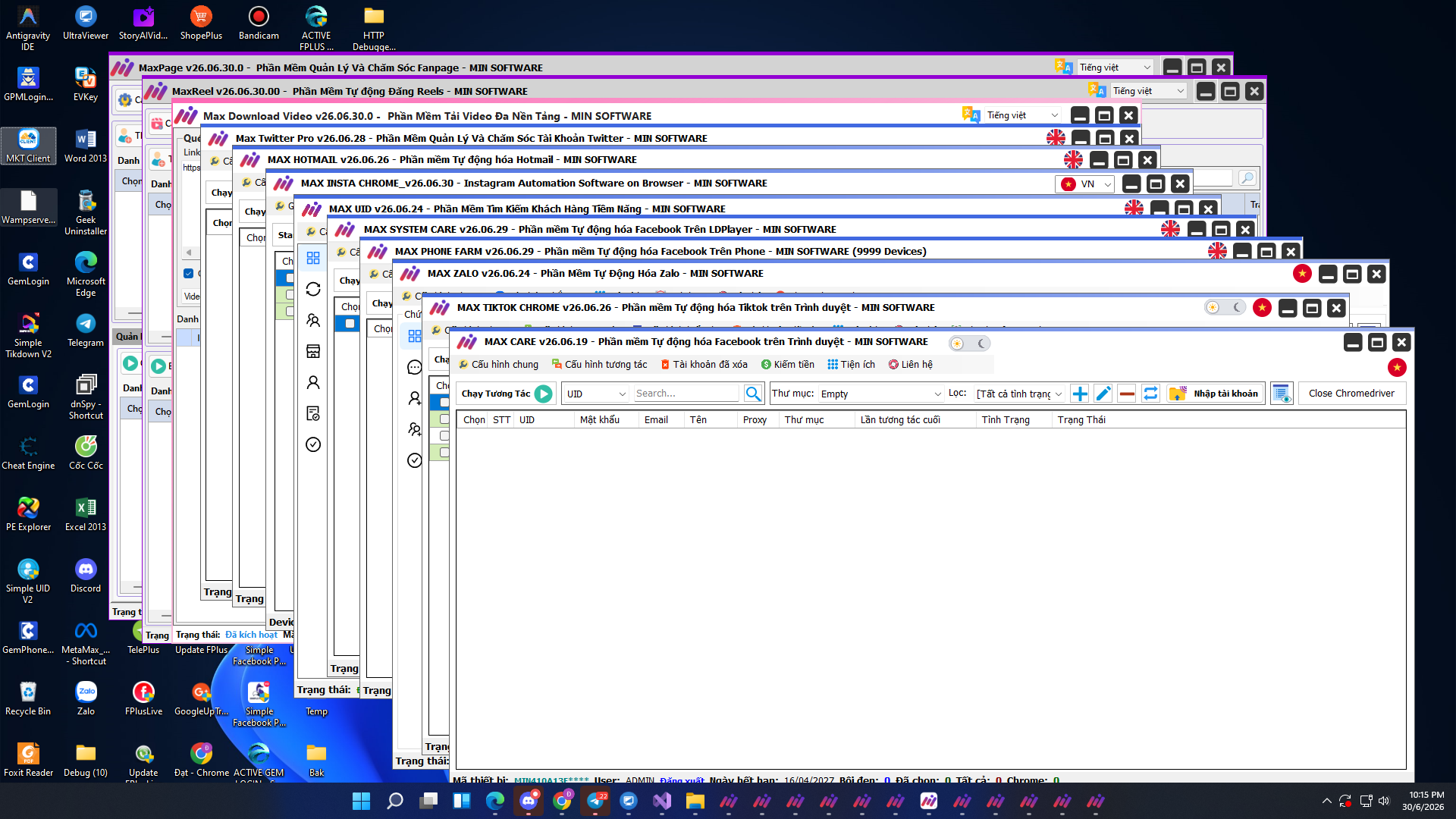Screen dimensions: 1456x819
Task: Switch MAX CARE to dark mode moon toggle
Action: (x=982, y=344)
